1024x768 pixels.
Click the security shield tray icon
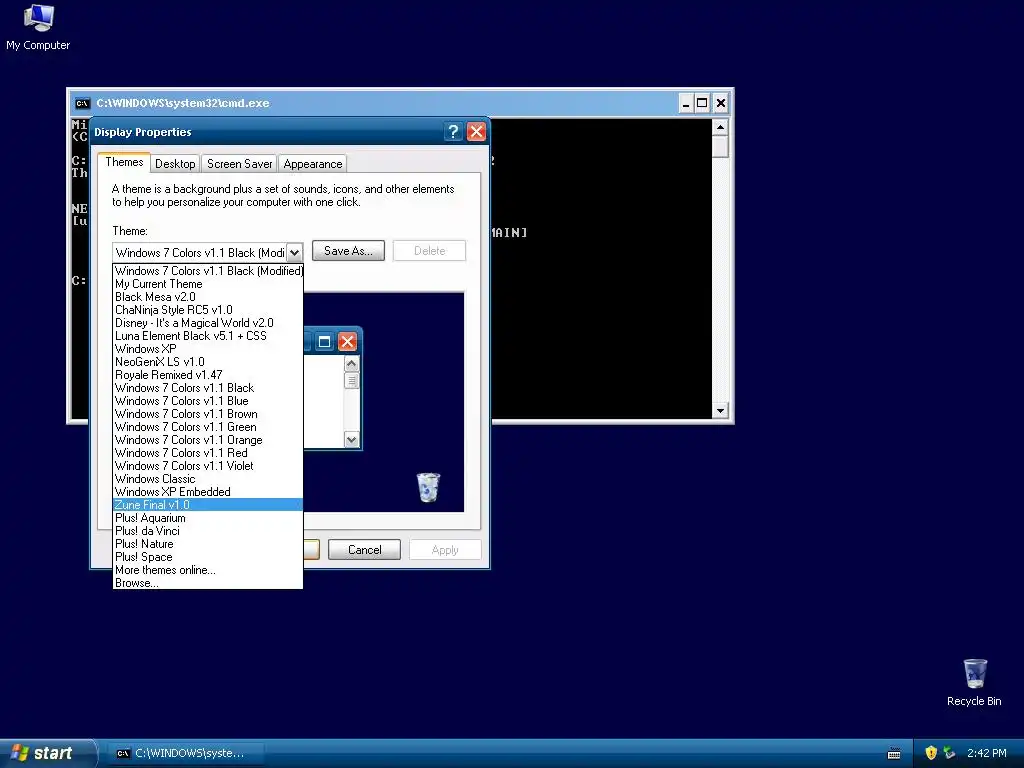point(931,753)
